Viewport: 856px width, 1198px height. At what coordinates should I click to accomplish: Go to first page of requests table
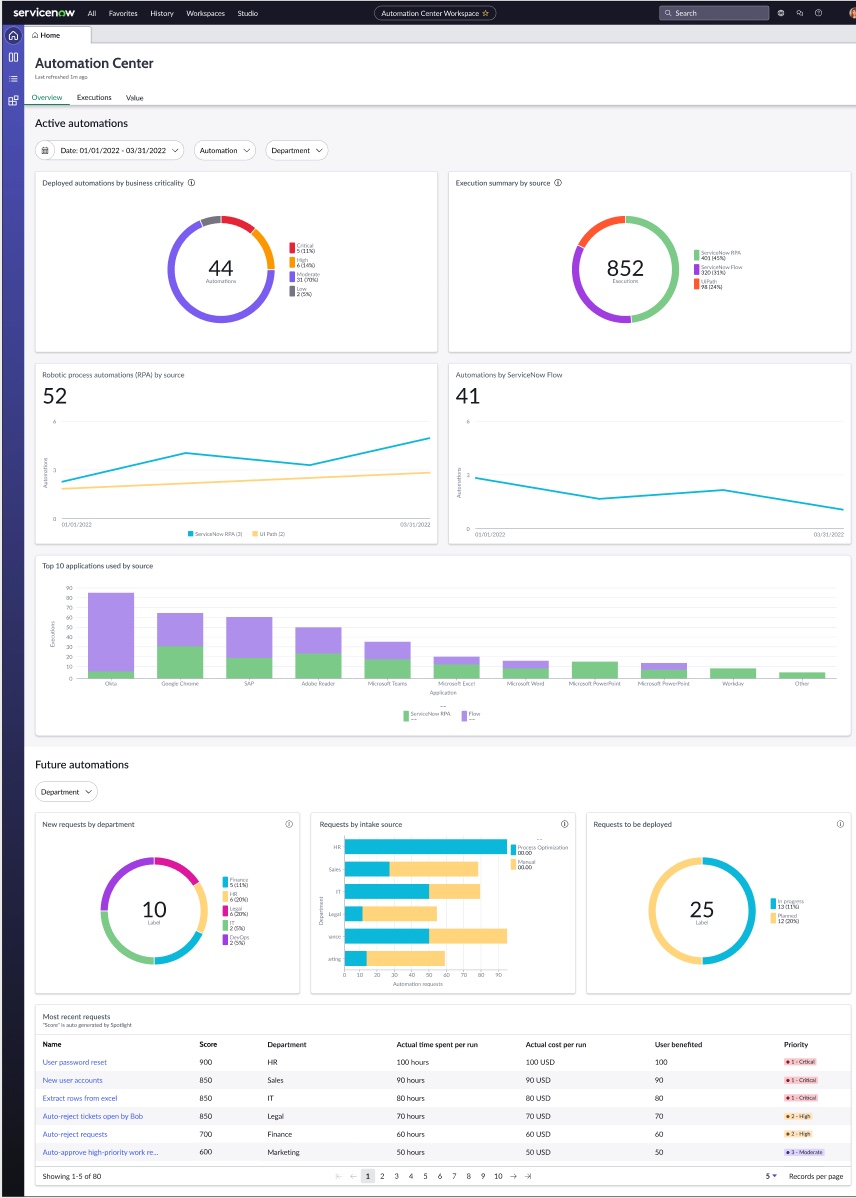[x=339, y=1177]
